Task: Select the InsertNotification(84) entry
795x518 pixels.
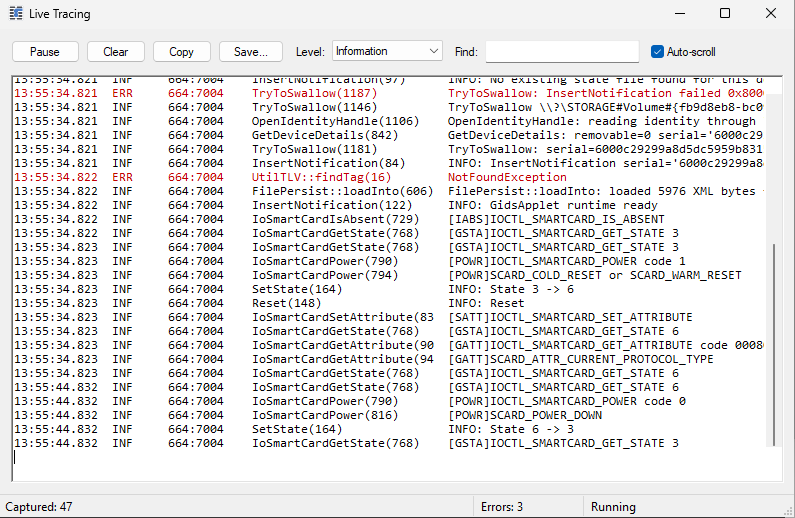Action: tap(388, 163)
